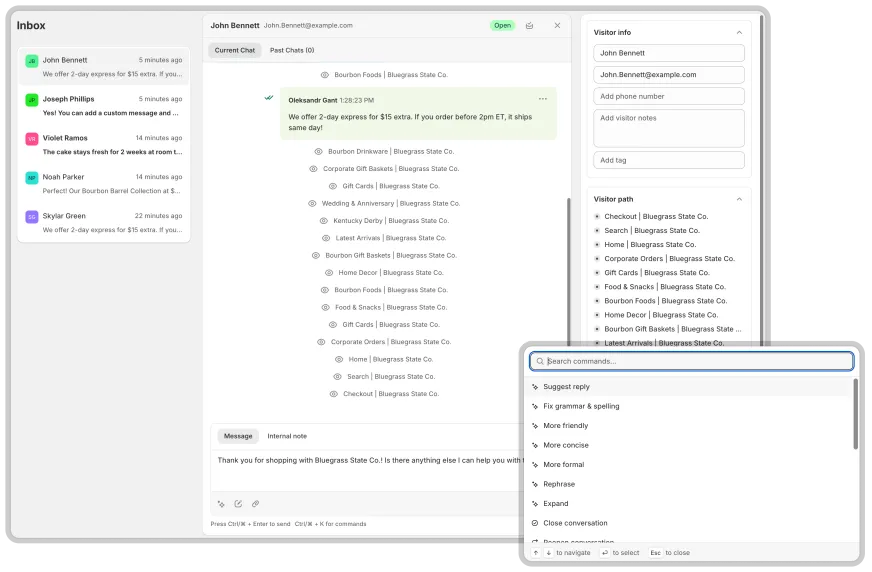This screenshot has width=872, height=572.
Task: Choose More formal command
Action: point(688,465)
